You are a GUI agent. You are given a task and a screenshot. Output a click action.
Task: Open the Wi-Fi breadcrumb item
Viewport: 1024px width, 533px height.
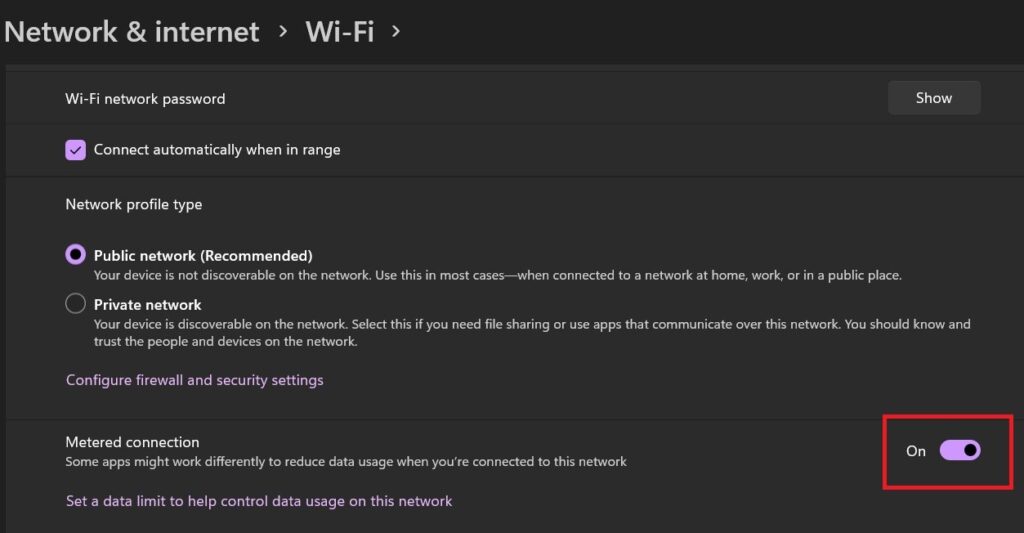coord(340,32)
